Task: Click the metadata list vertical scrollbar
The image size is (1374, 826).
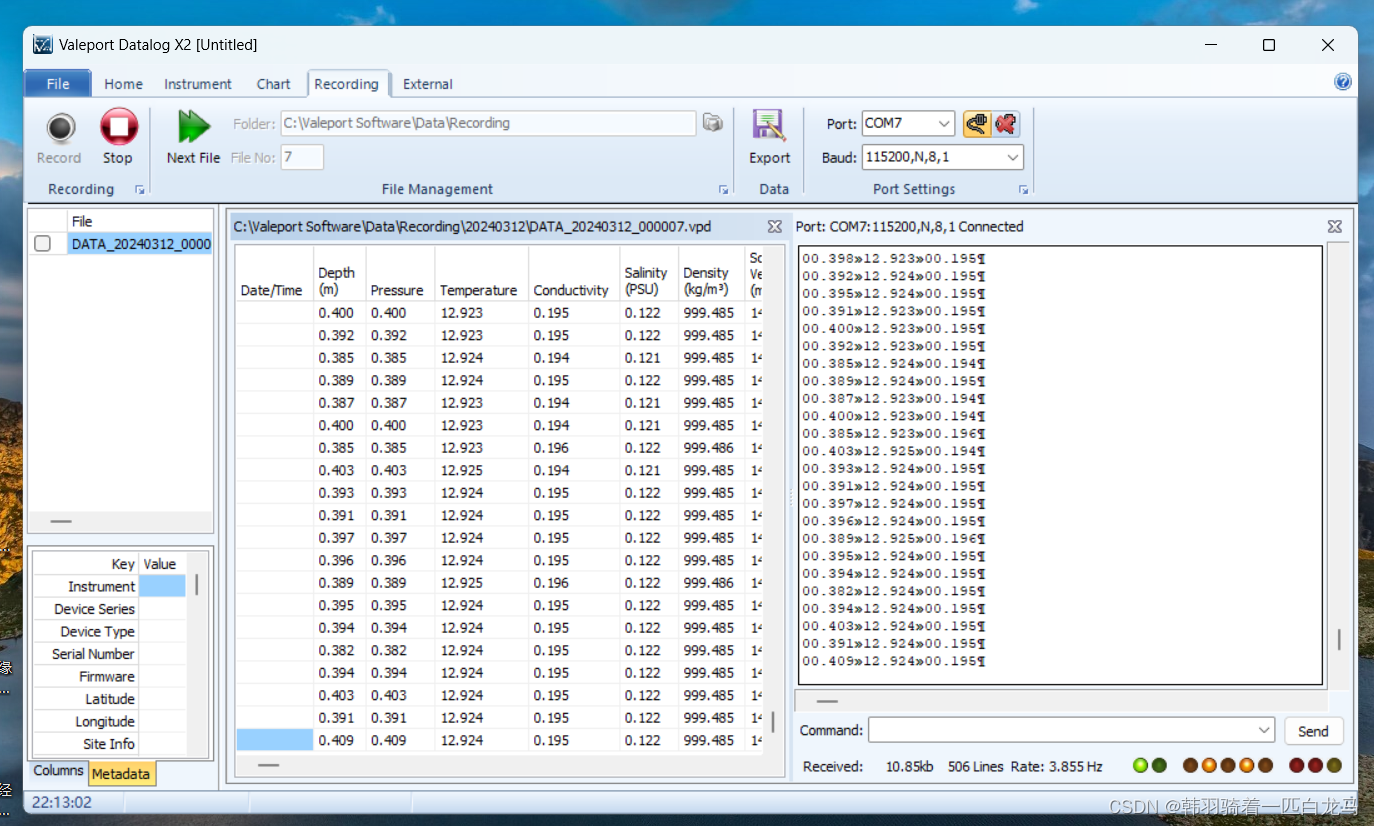Action: tap(197, 585)
